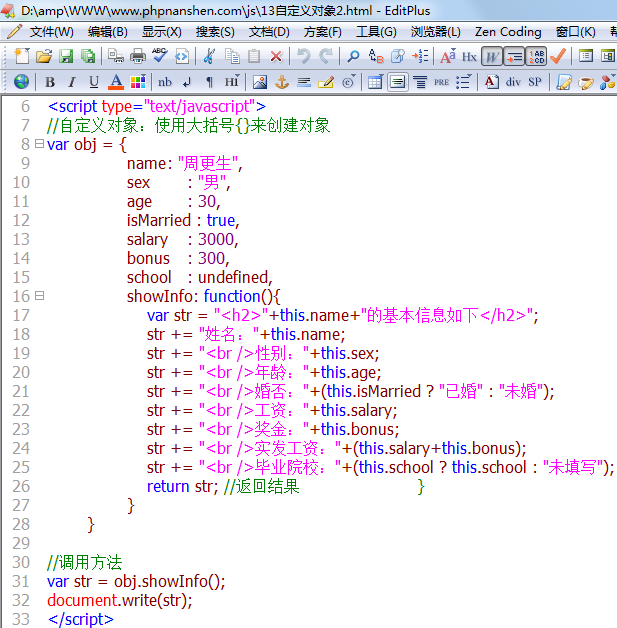Collapse the showInfo function fold
Image resolution: width=617 pixels, height=628 pixels.
click(39, 296)
